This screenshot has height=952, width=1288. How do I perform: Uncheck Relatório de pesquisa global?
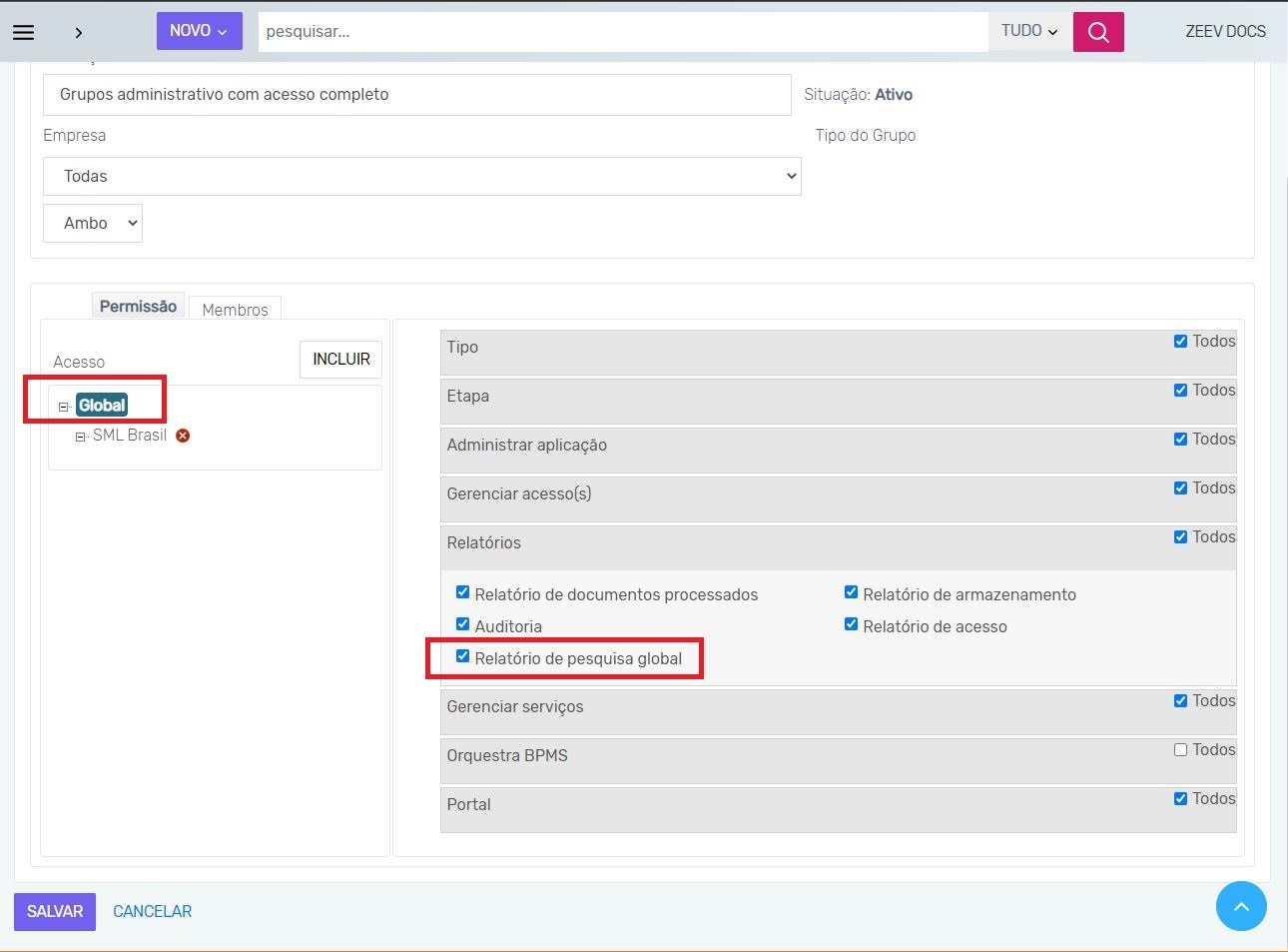click(462, 656)
